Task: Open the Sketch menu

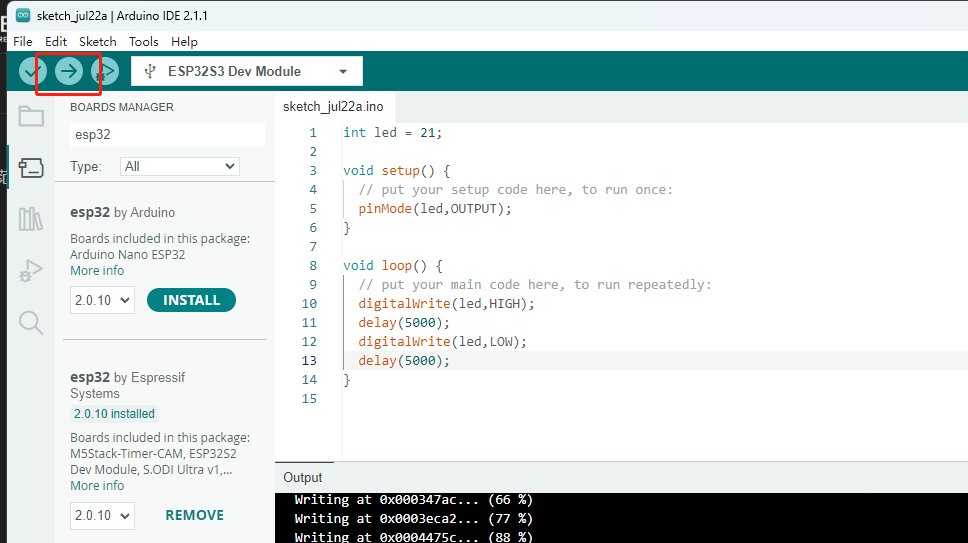Action: point(98,41)
